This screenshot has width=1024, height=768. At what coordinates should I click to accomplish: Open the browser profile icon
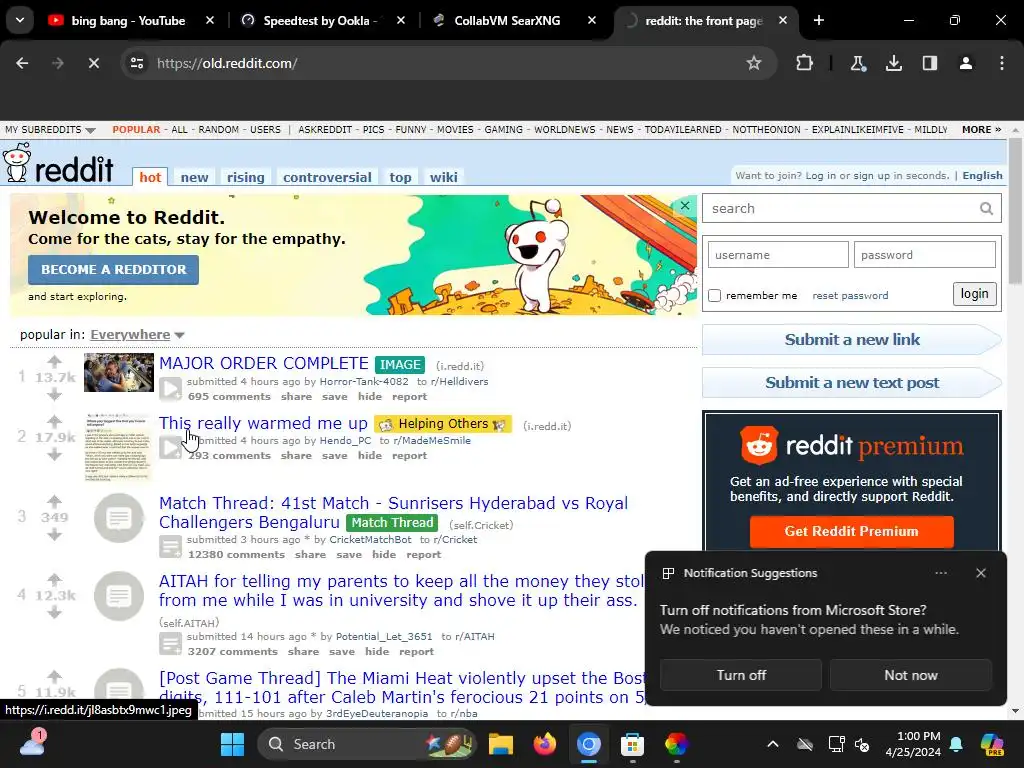[x=966, y=63]
